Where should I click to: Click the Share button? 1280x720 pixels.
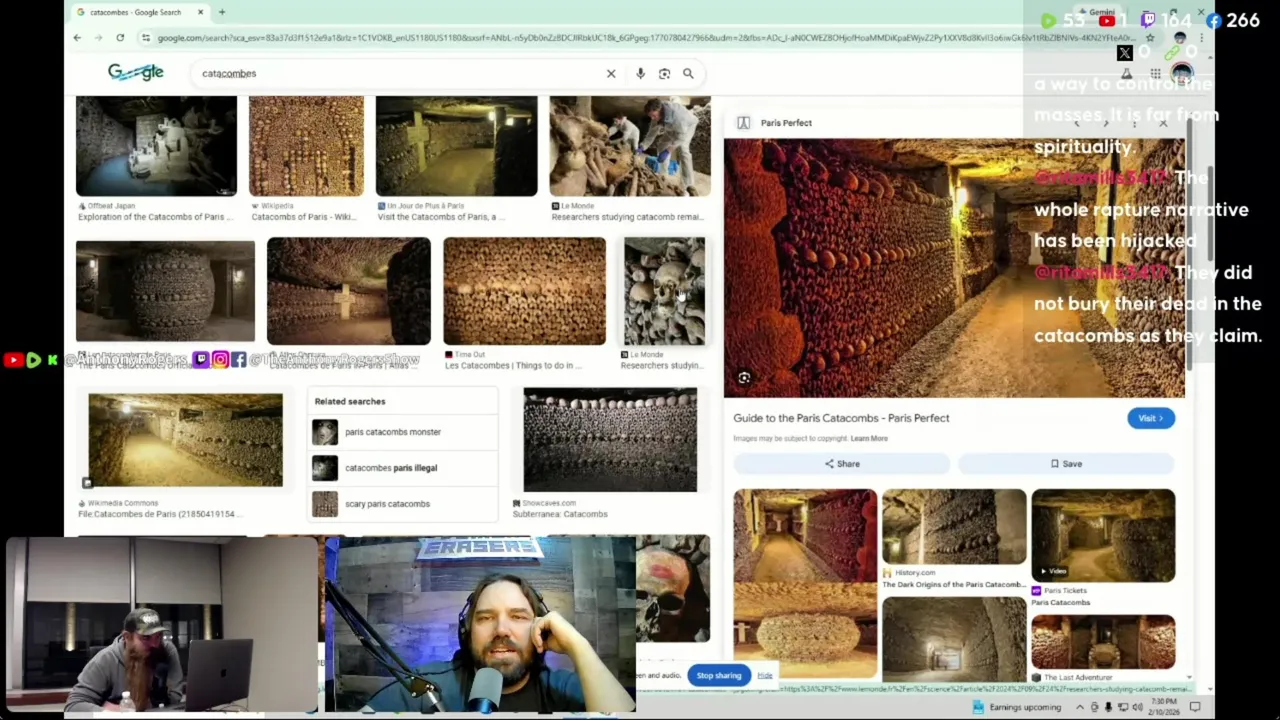tap(841, 464)
